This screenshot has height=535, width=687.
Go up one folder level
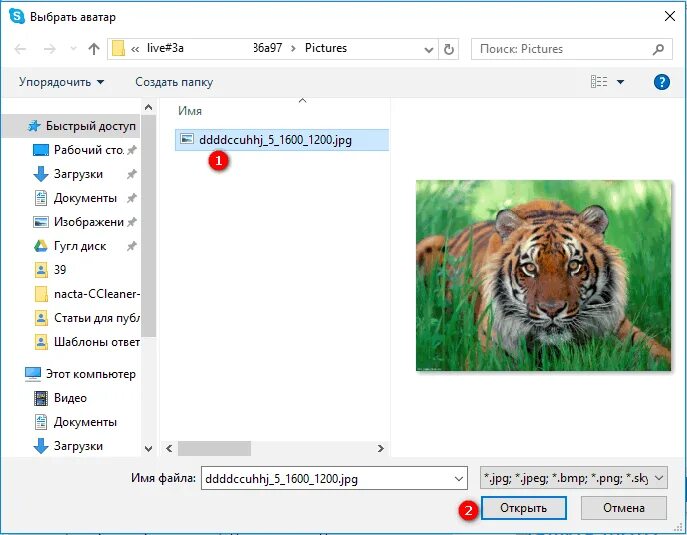point(94,49)
